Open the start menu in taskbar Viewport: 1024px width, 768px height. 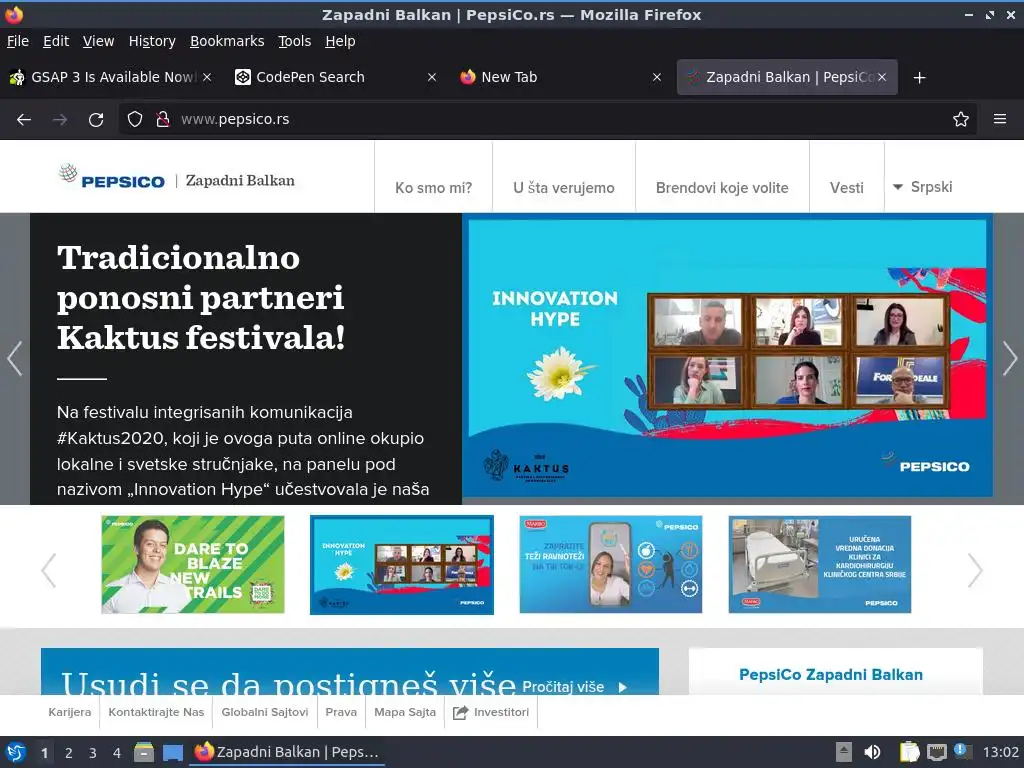click(16, 752)
